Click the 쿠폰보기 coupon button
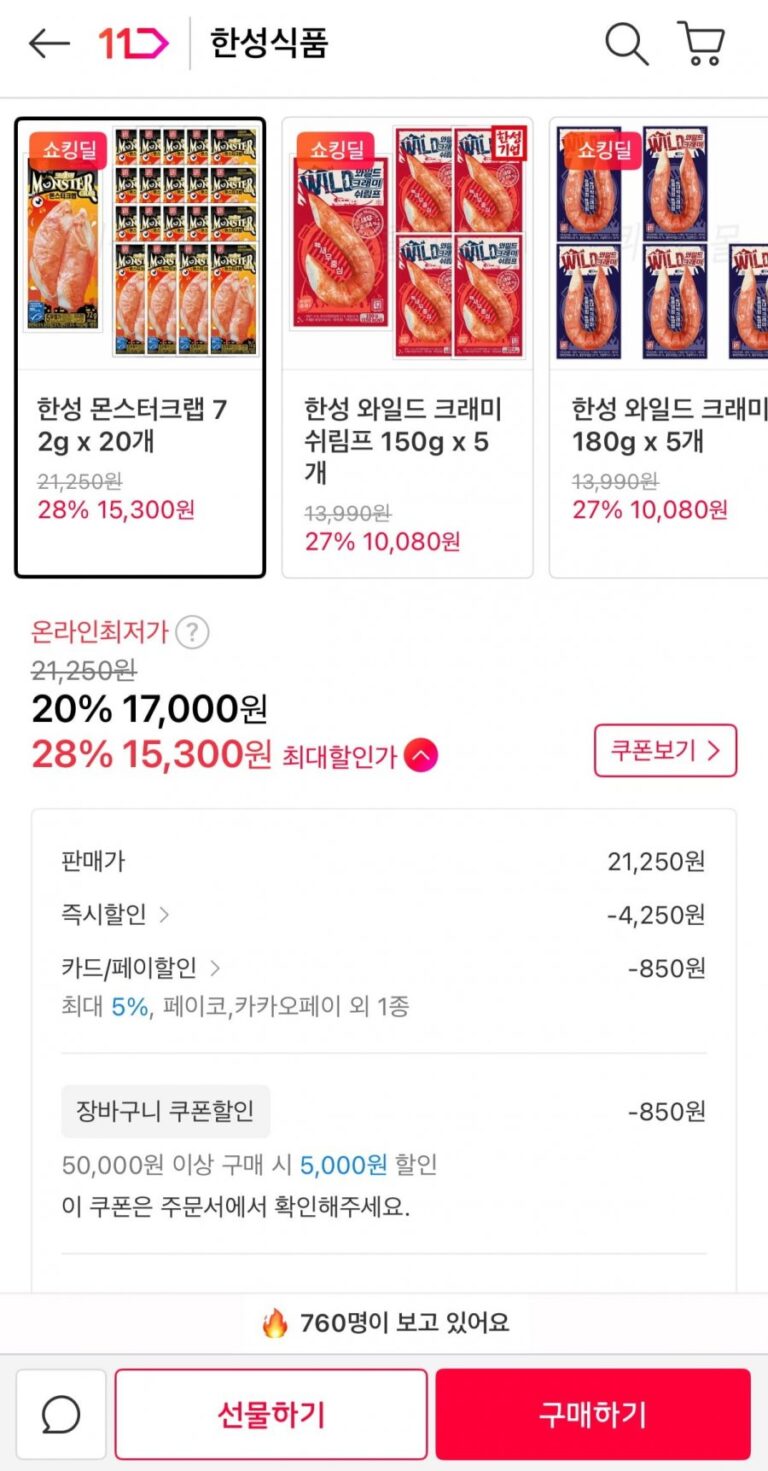This screenshot has width=768, height=1471. [x=665, y=751]
